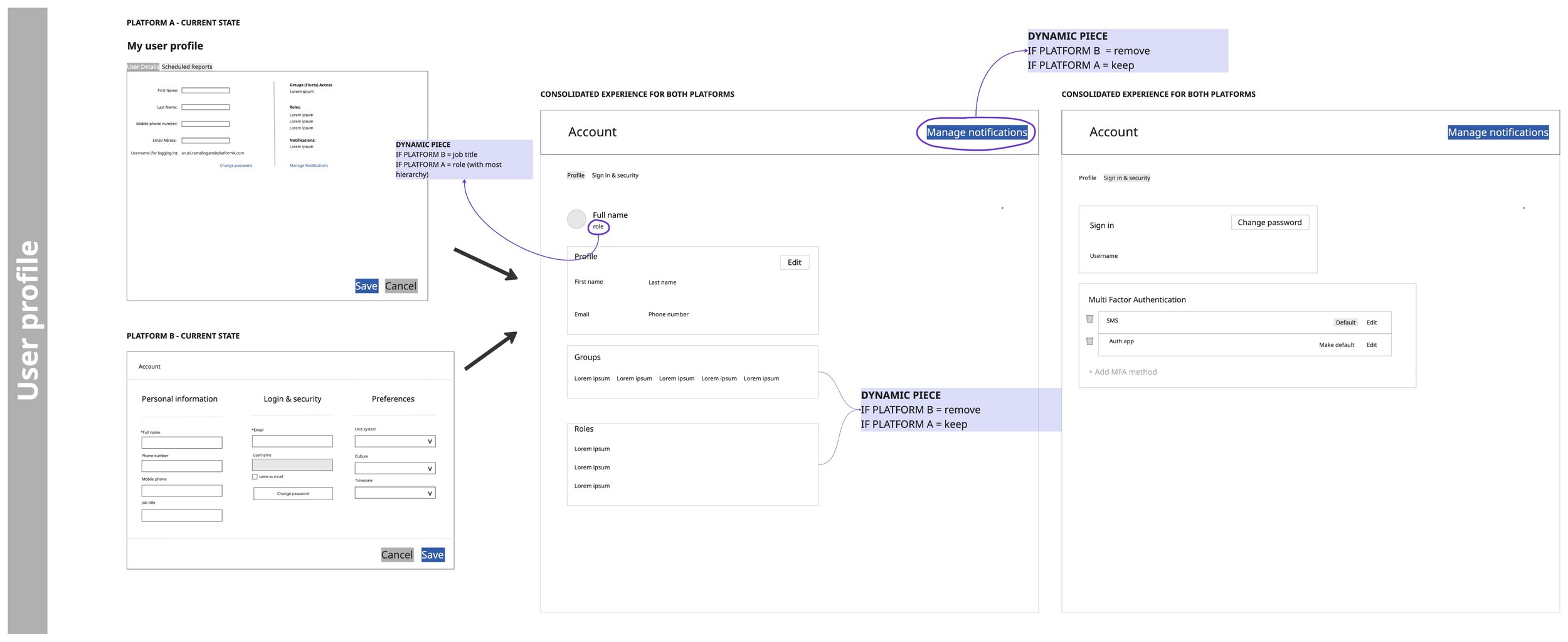Click the 'Phone number' label in the Profile card

(x=669, y=314)
